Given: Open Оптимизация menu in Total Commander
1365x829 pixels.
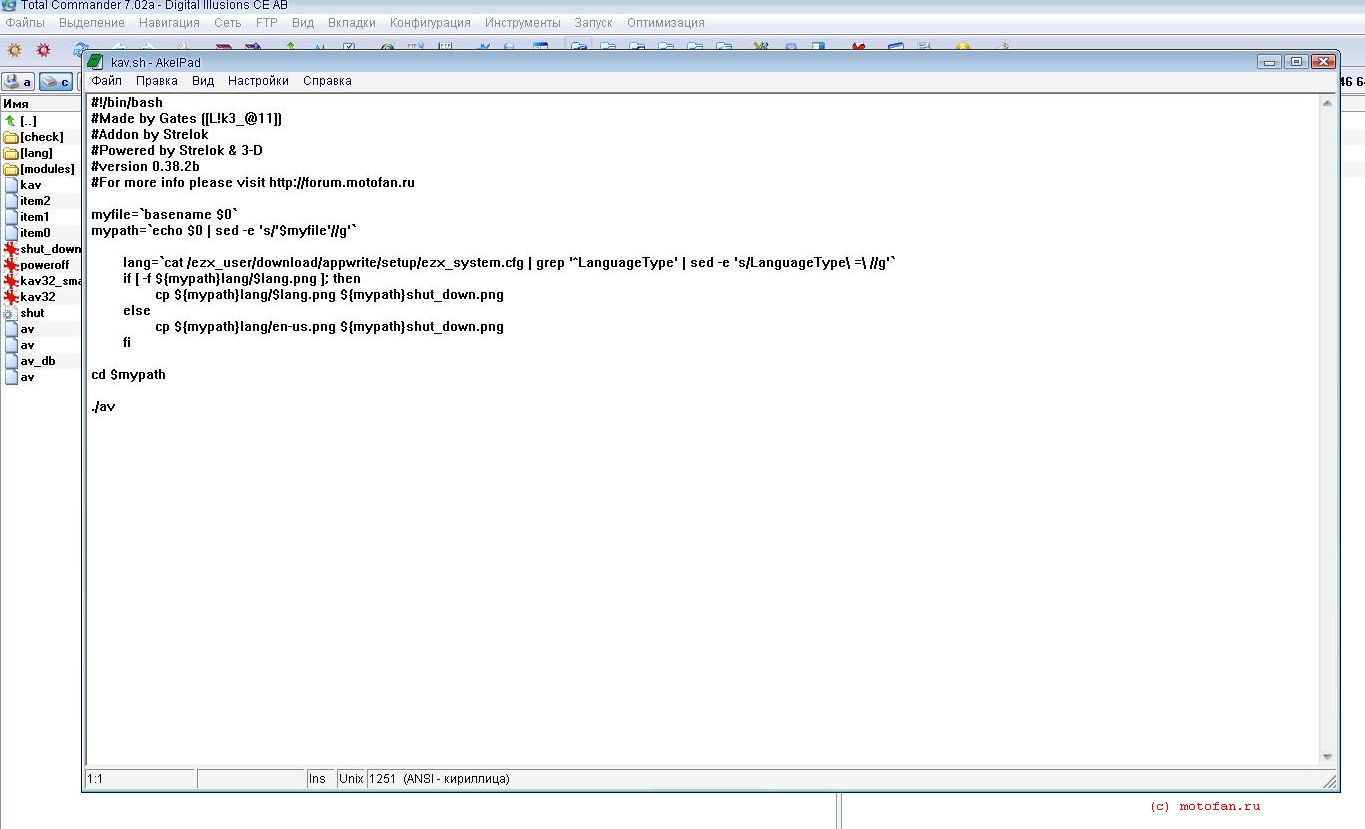Looking at the screenshot, I should point(665,22).
